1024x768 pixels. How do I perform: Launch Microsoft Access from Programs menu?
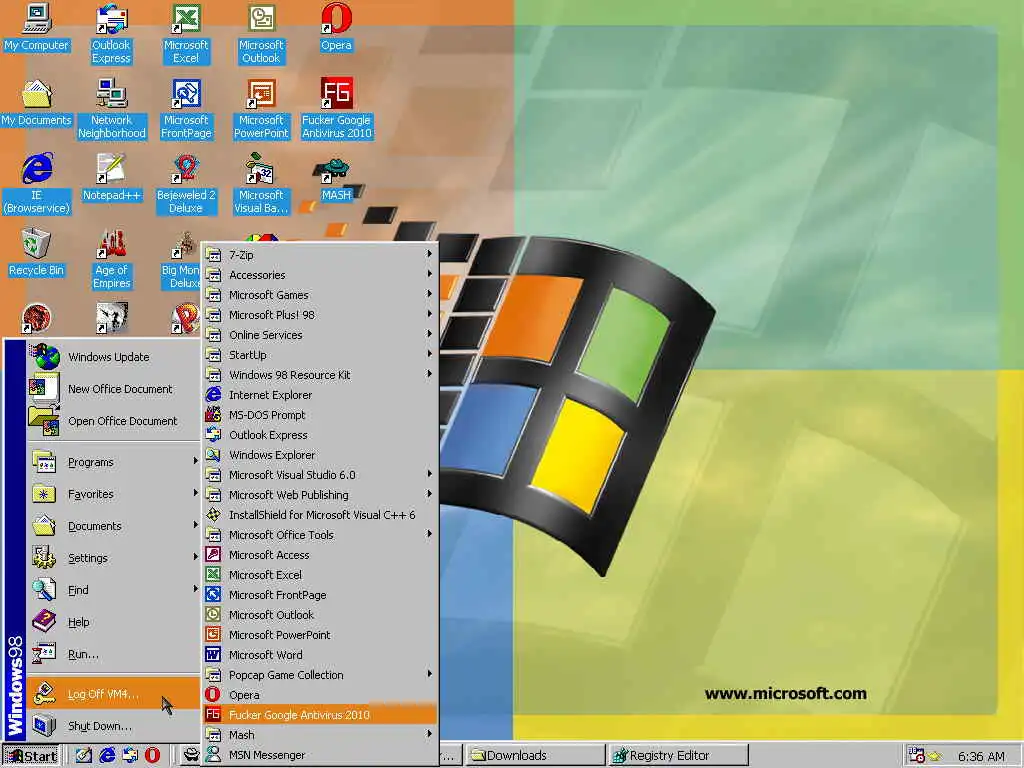pyautogui.click(x=319, y=555)
